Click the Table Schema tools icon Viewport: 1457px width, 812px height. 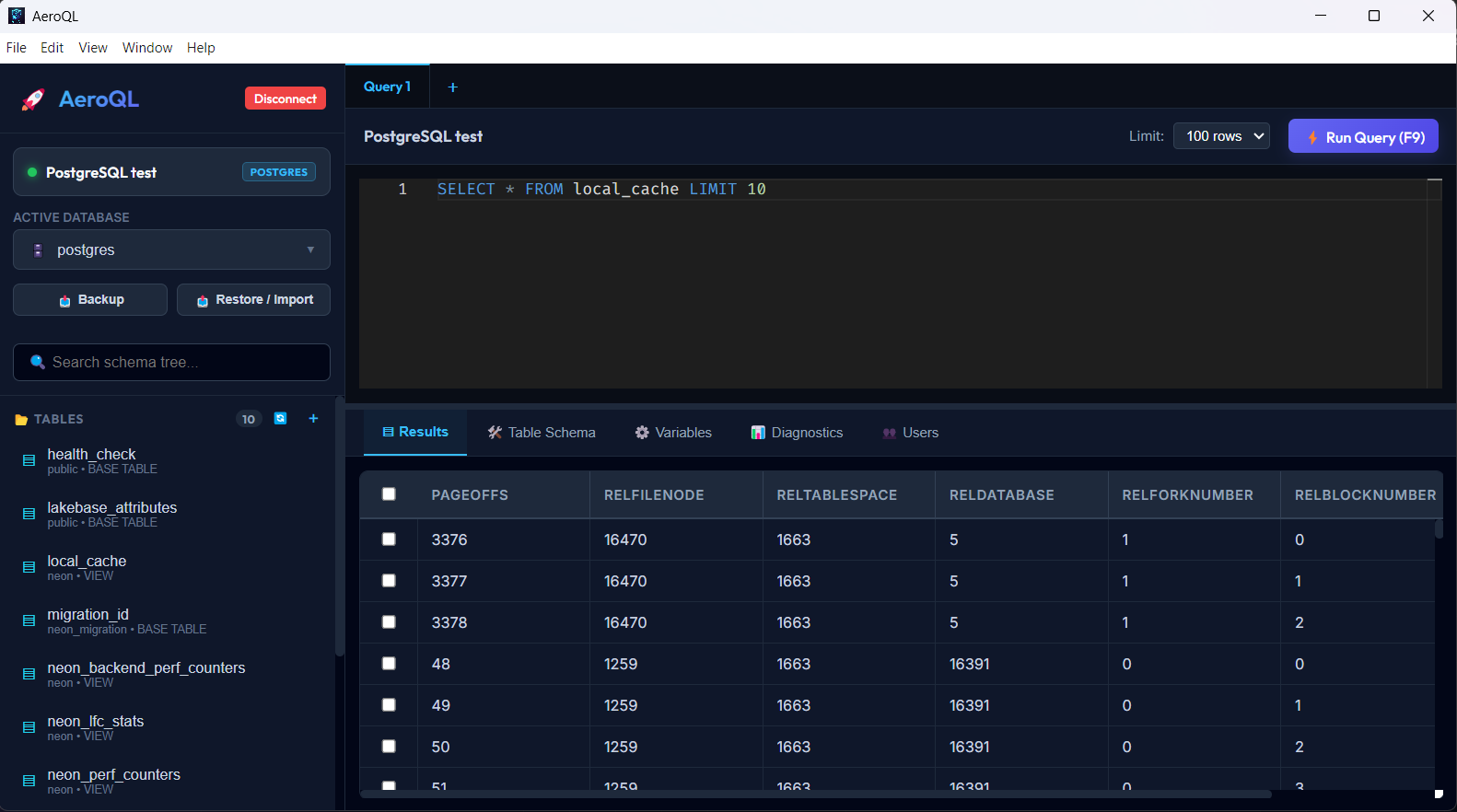click(495, 433)
